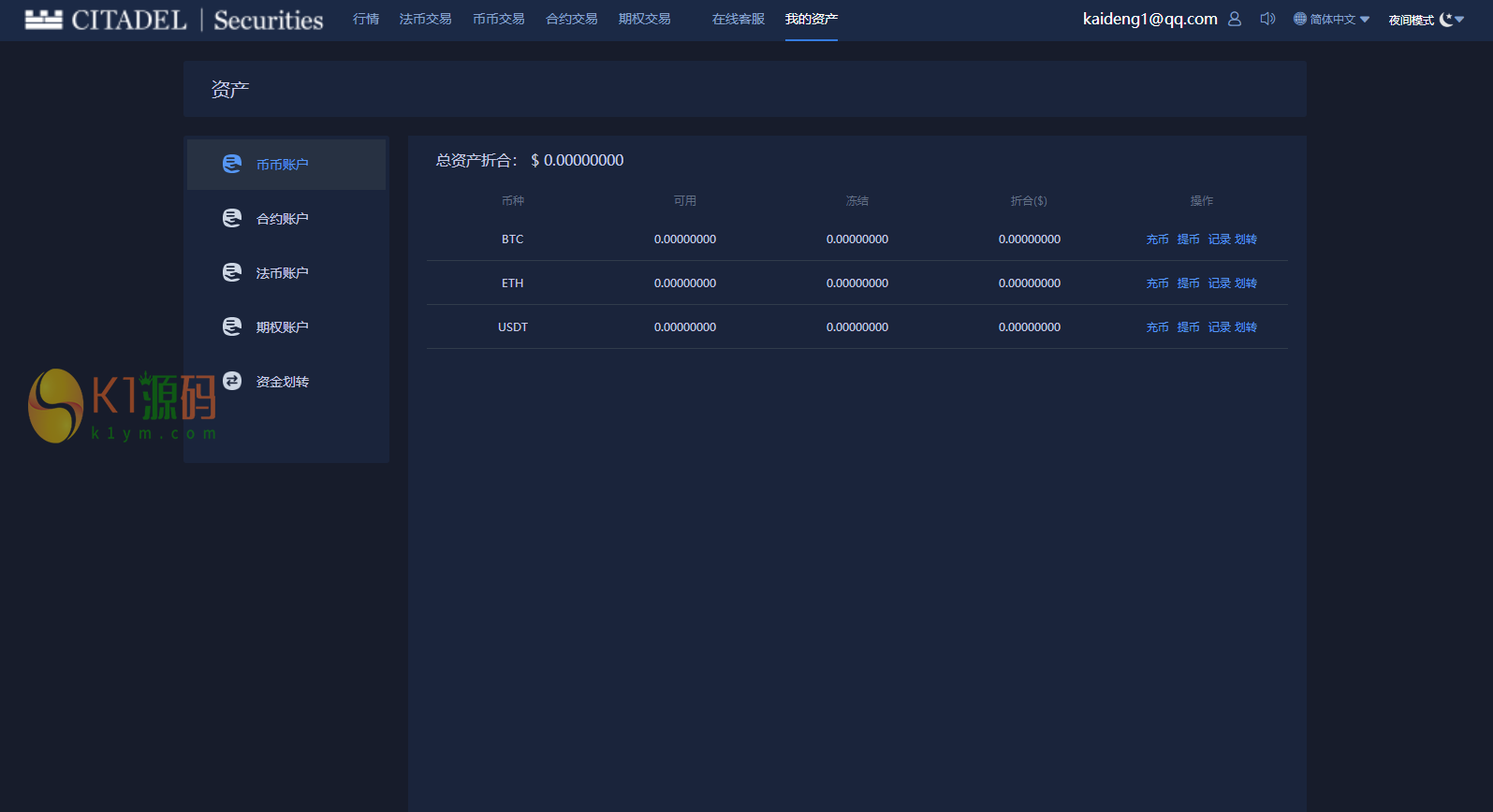1493x812 pixels.
Task: Expand the 夜间模式 dropdown arrow
Action: (1459, 20)
